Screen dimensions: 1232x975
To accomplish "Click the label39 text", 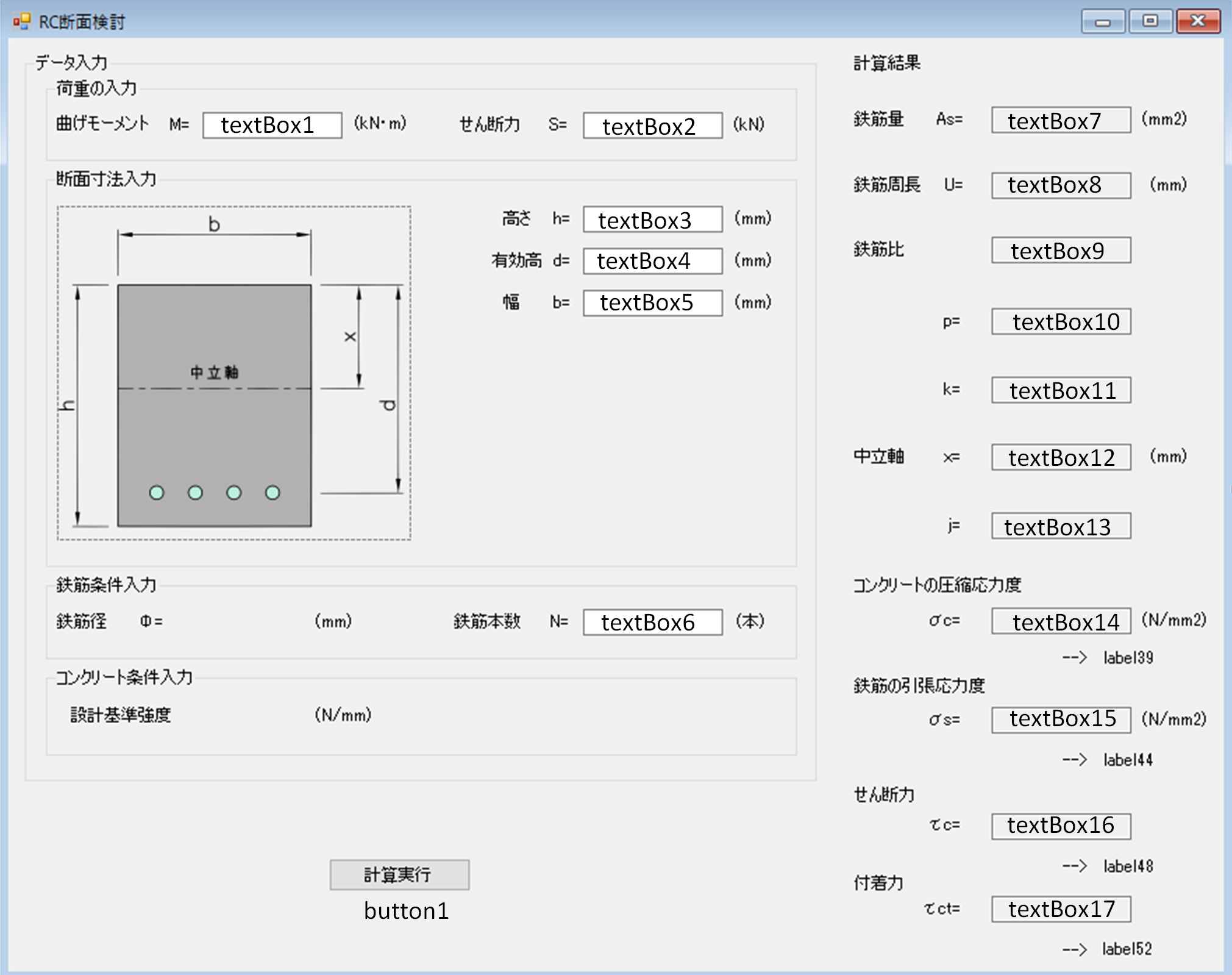I will 1128,657.
